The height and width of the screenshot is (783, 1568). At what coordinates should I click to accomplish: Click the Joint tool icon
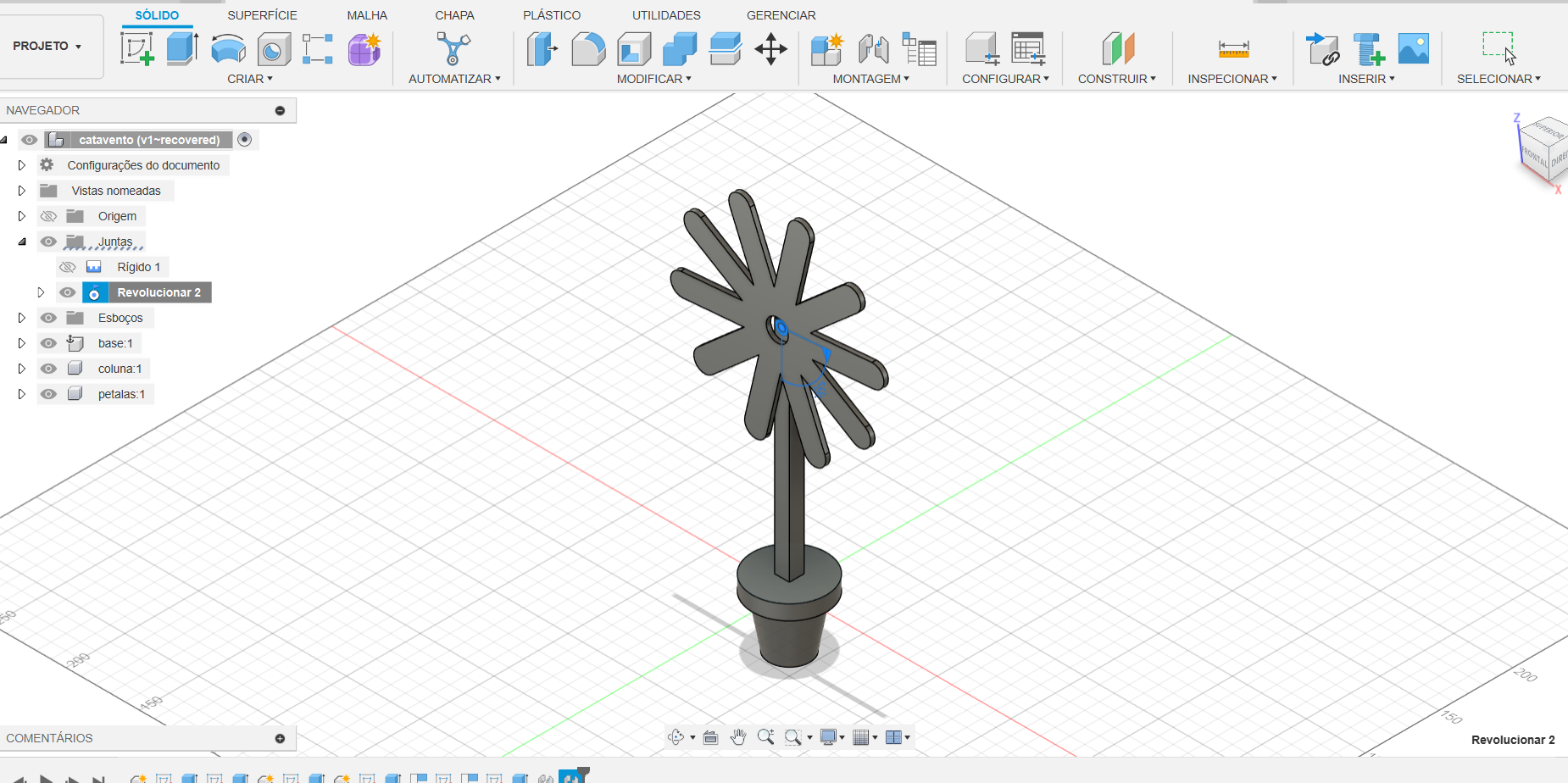pos(873,49)
